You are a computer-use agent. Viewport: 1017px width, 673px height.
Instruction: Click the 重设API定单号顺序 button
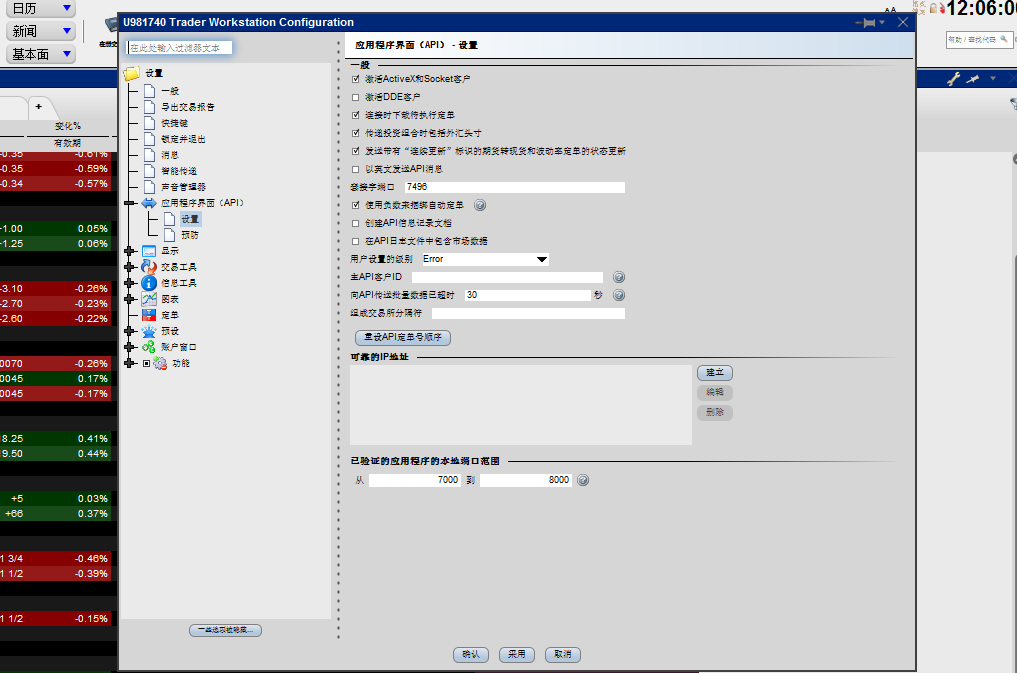[x=403, y=338]
